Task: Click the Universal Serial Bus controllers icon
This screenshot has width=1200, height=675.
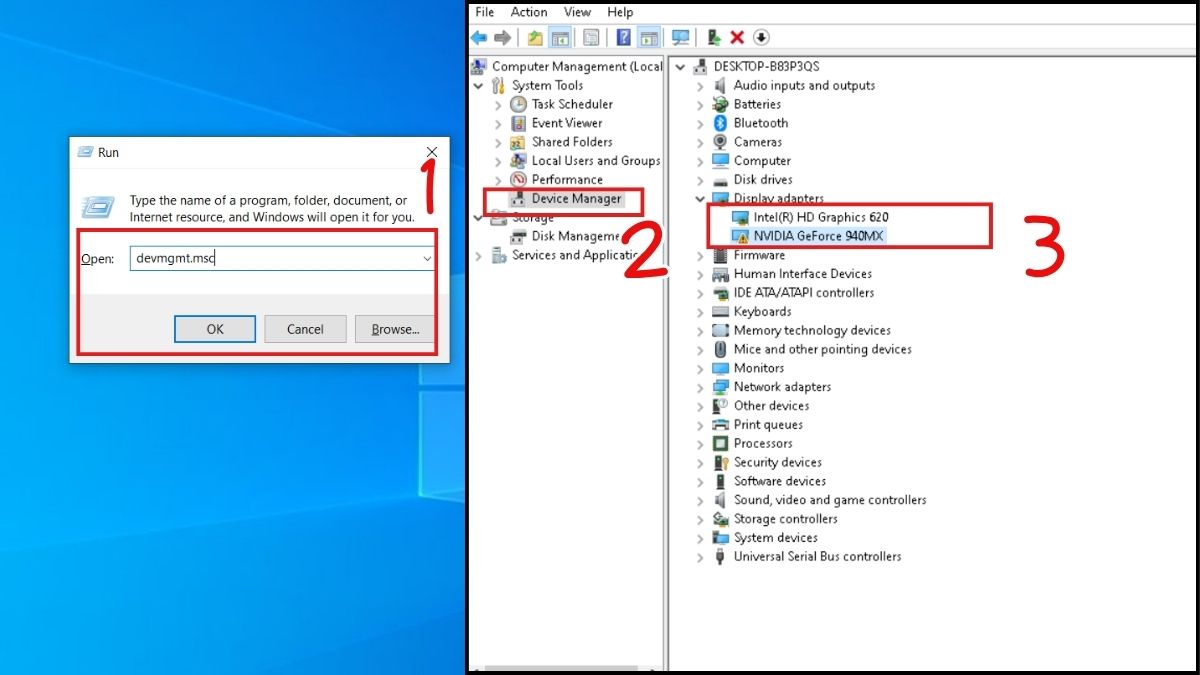Action: [720, 557]
